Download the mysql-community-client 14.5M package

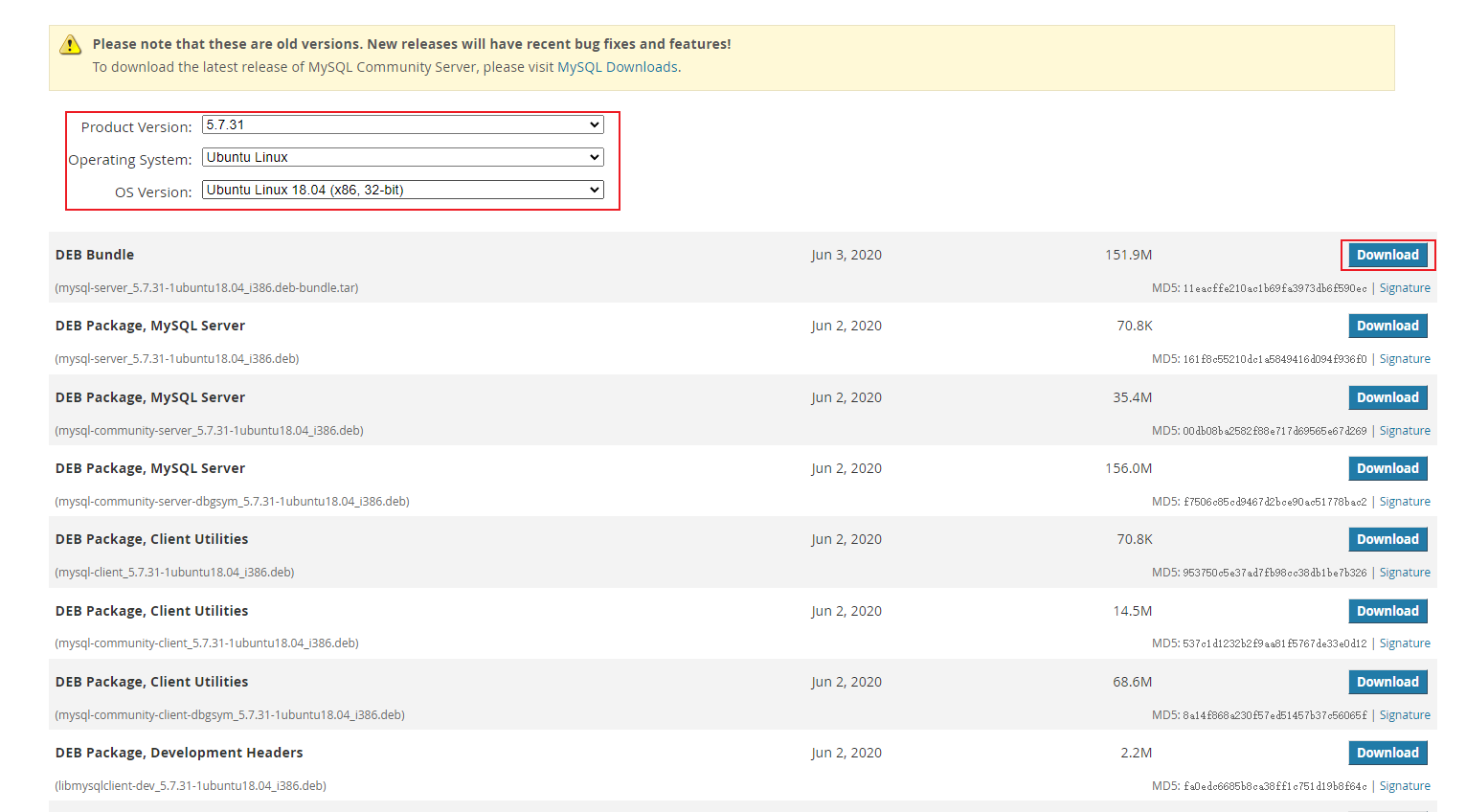[x=1387, y=611]
